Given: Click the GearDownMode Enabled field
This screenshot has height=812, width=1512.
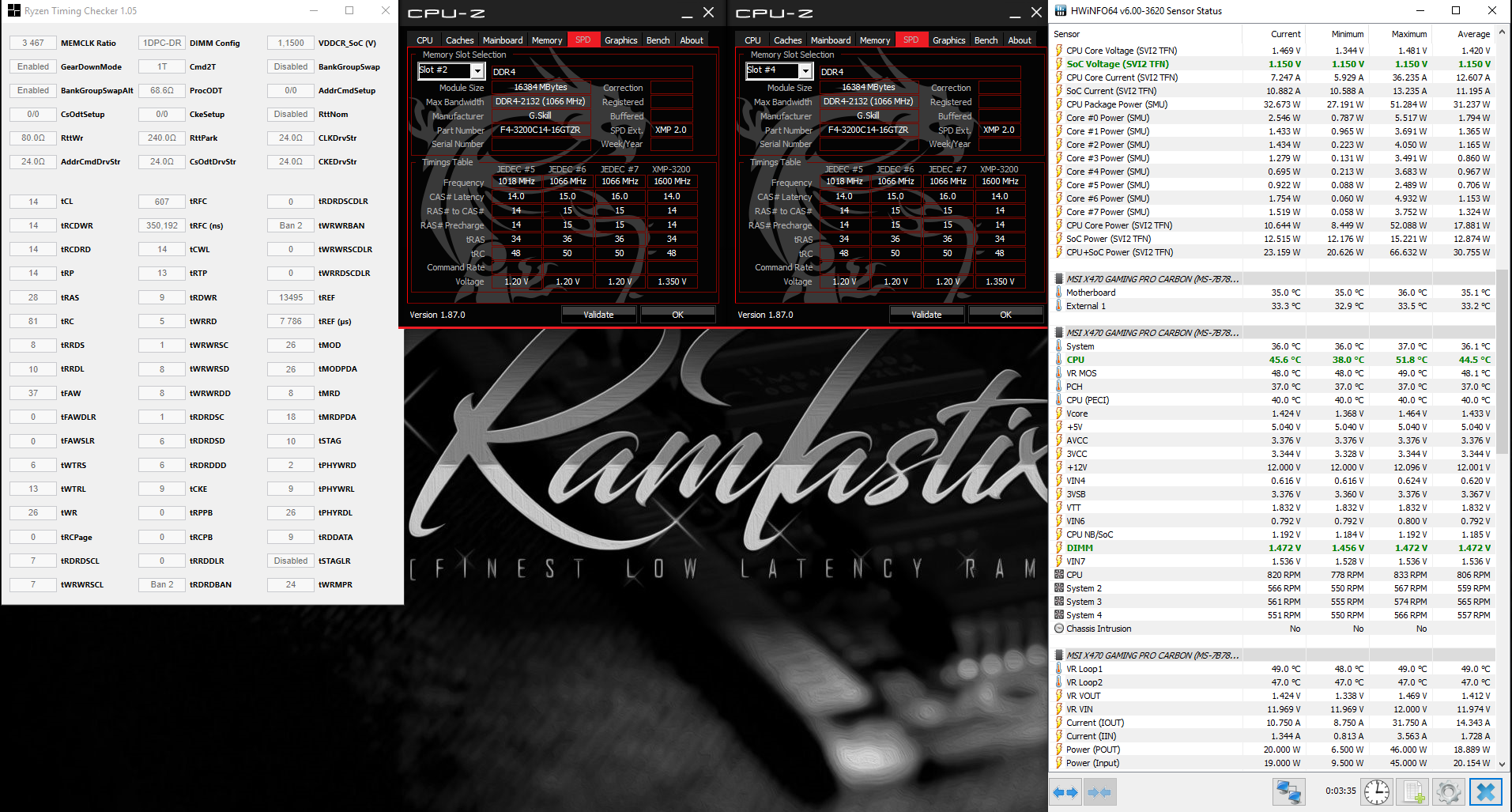Looking at the screenshot, I should point(33,67).
